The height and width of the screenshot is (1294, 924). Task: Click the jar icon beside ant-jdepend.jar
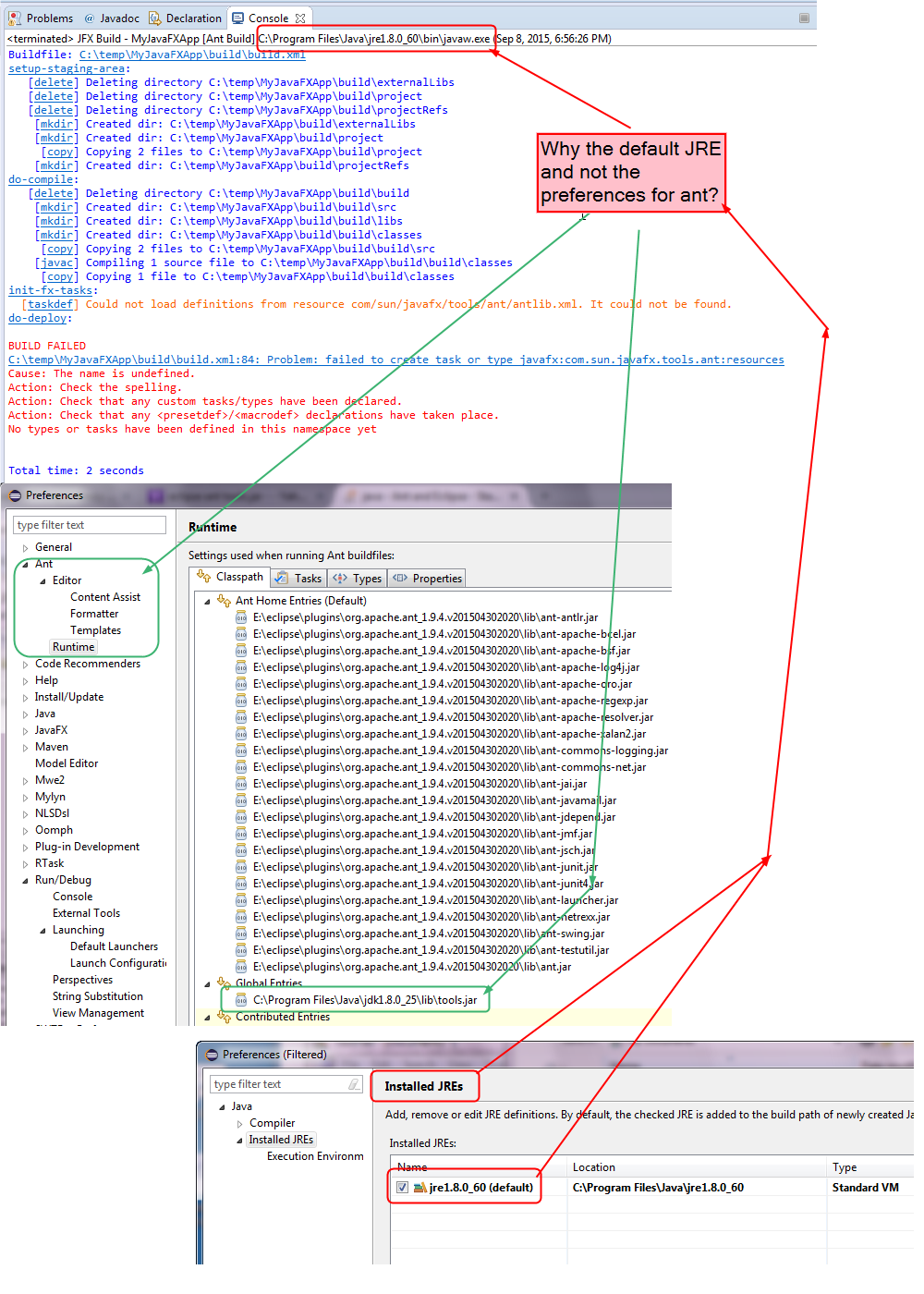point(241,817)
